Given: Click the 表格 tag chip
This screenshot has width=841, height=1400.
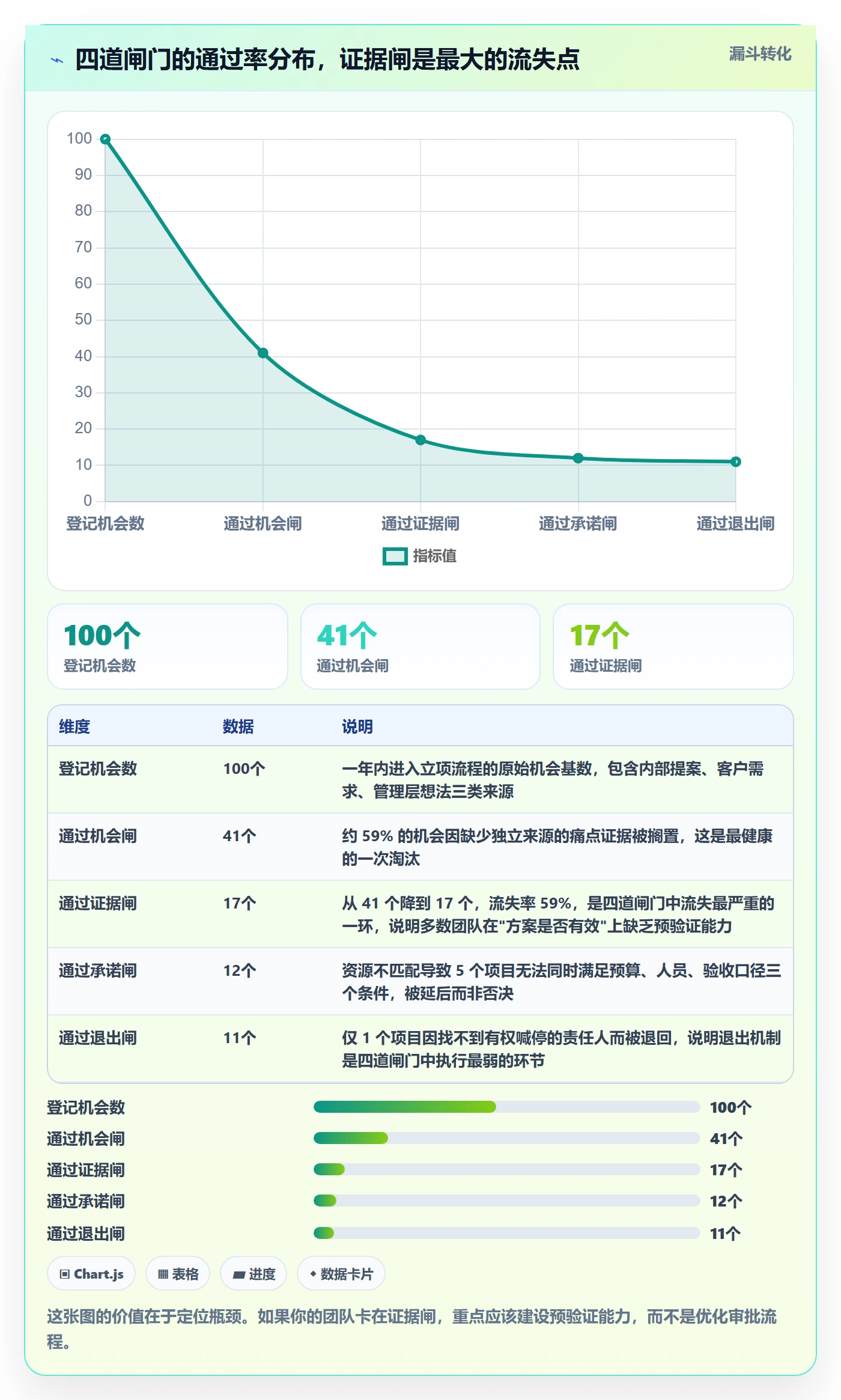Looking at the screenshot, I should (178, 1274).
